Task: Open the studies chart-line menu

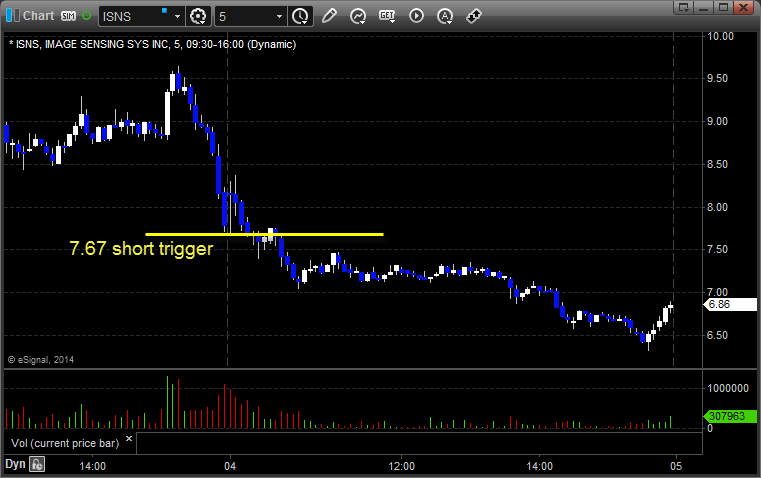Action: (x=358, y=16)
